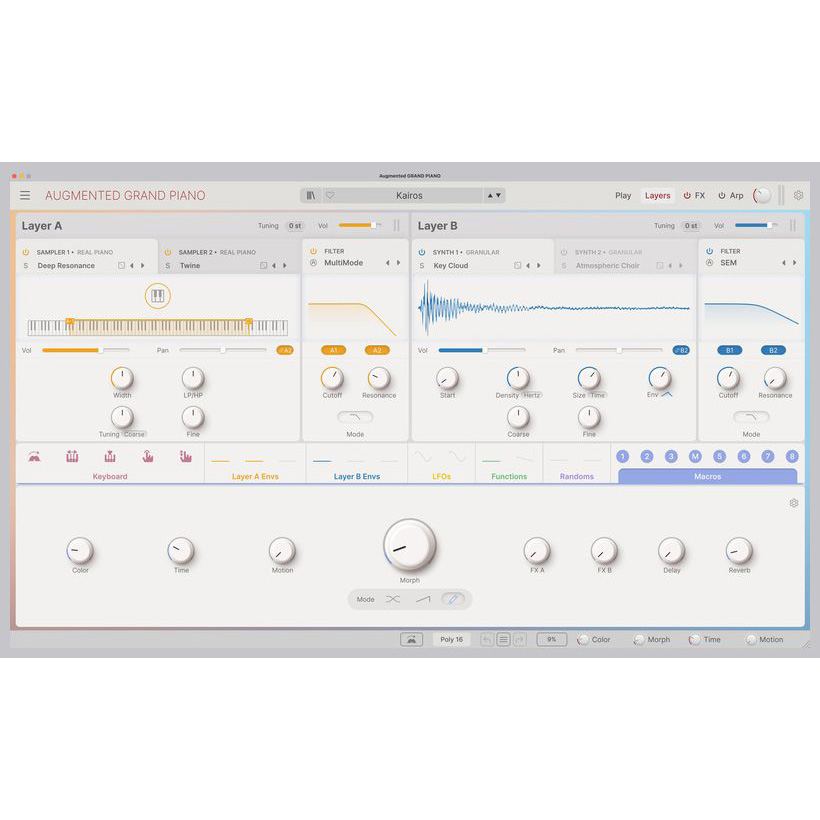Screen dimensions: 820x820
Task: Select next MultiMode filter type
Action: (x=398, y=263)
